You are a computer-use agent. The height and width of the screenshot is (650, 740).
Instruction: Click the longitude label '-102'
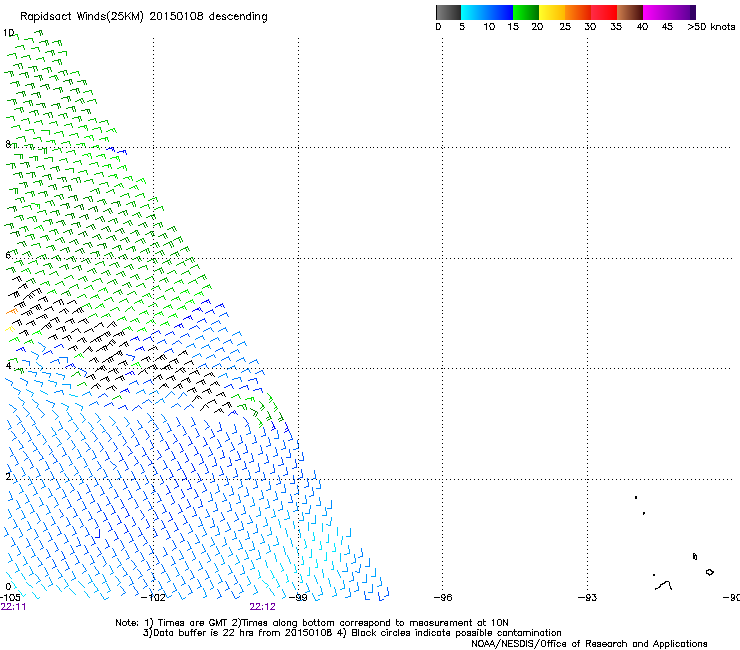(x=153, y=598)
